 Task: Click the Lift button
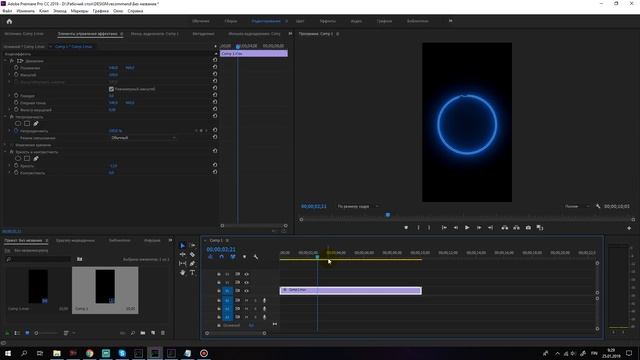(505, 228)
